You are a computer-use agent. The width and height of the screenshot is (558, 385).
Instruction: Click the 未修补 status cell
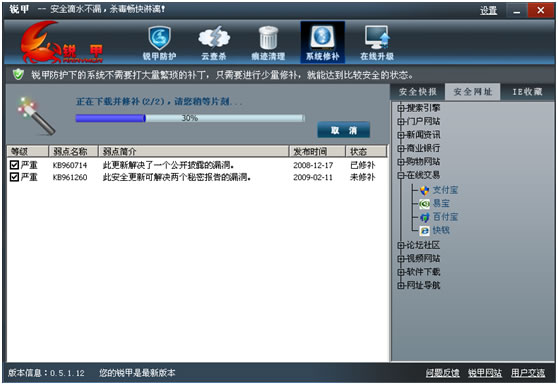tap(363, 177)
